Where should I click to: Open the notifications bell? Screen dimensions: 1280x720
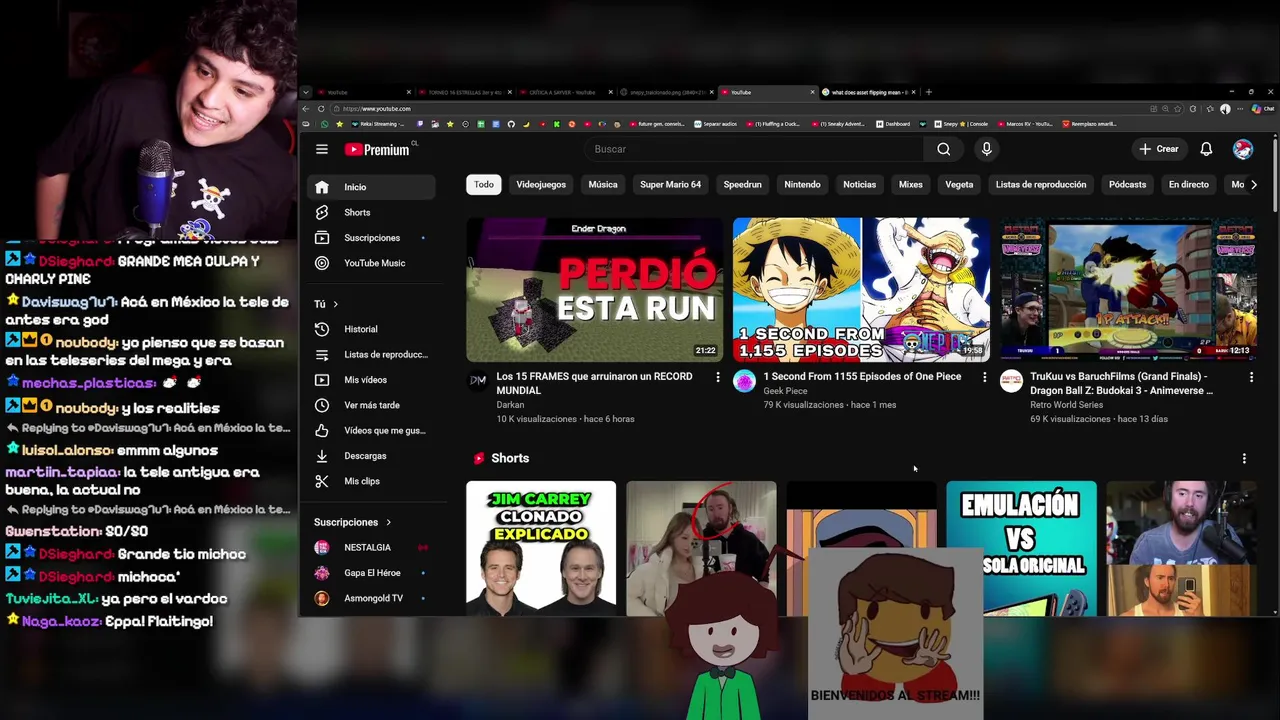tap(1206, 149)
